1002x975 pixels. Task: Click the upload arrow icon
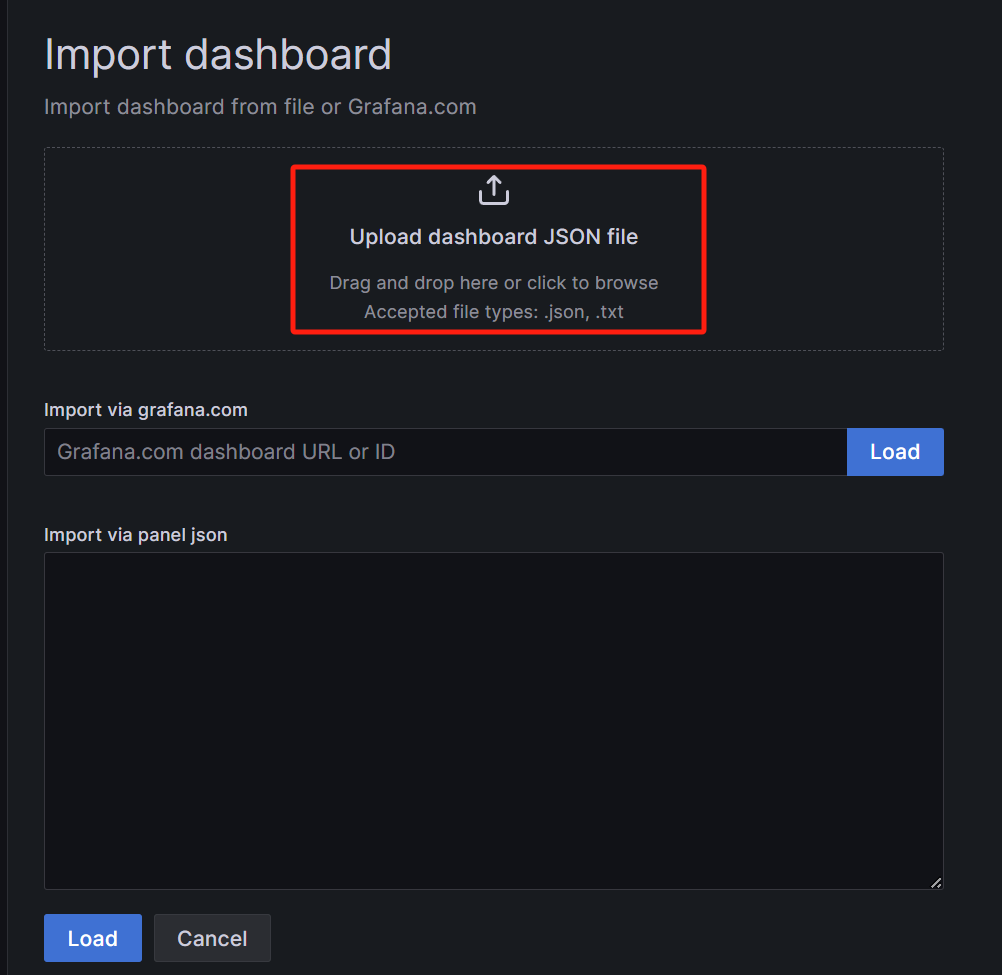(x=494, y=190)
